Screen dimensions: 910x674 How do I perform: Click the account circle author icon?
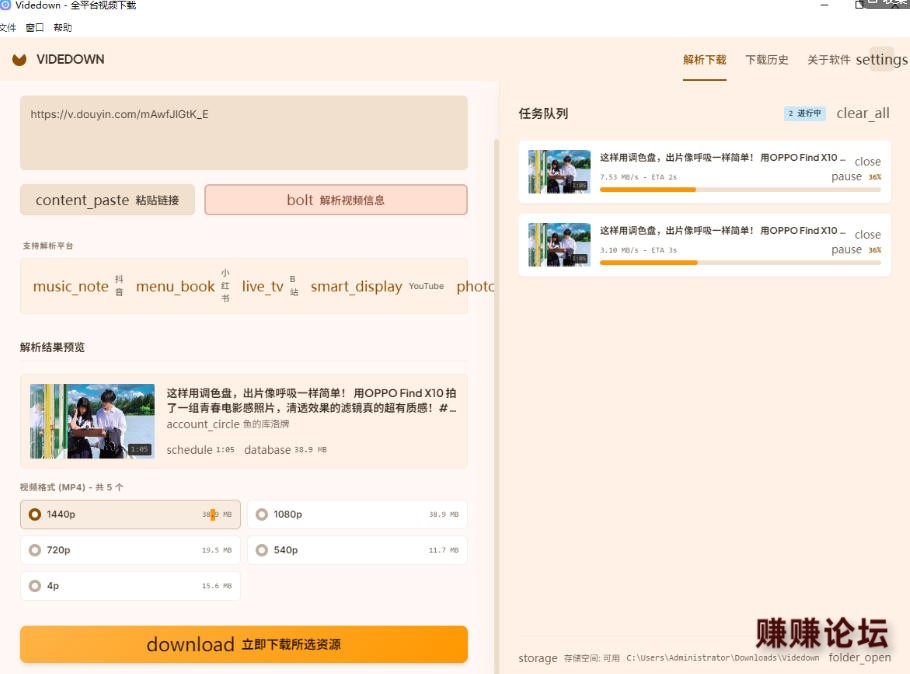[203, 424]
